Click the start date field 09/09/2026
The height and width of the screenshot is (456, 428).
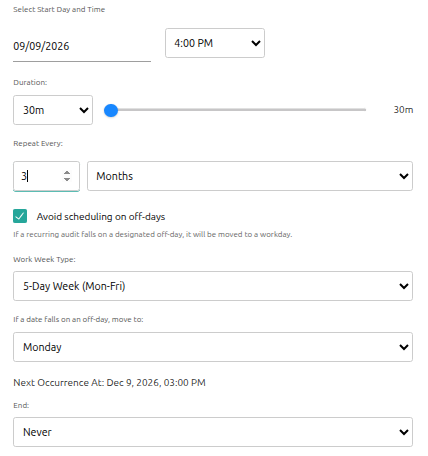82,46
